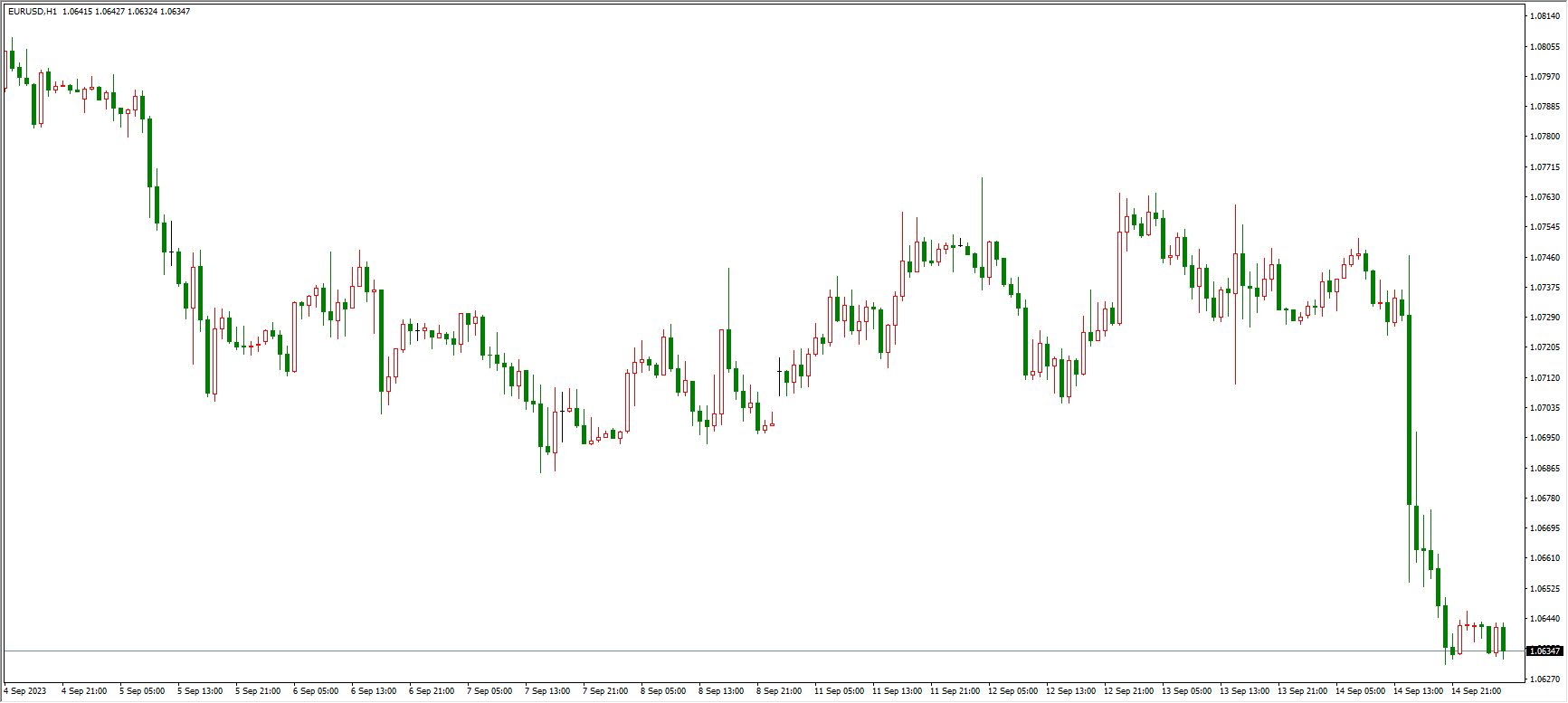
Task: Select the 14 Sep 21:00 time label
Action: pos(1476,691)
